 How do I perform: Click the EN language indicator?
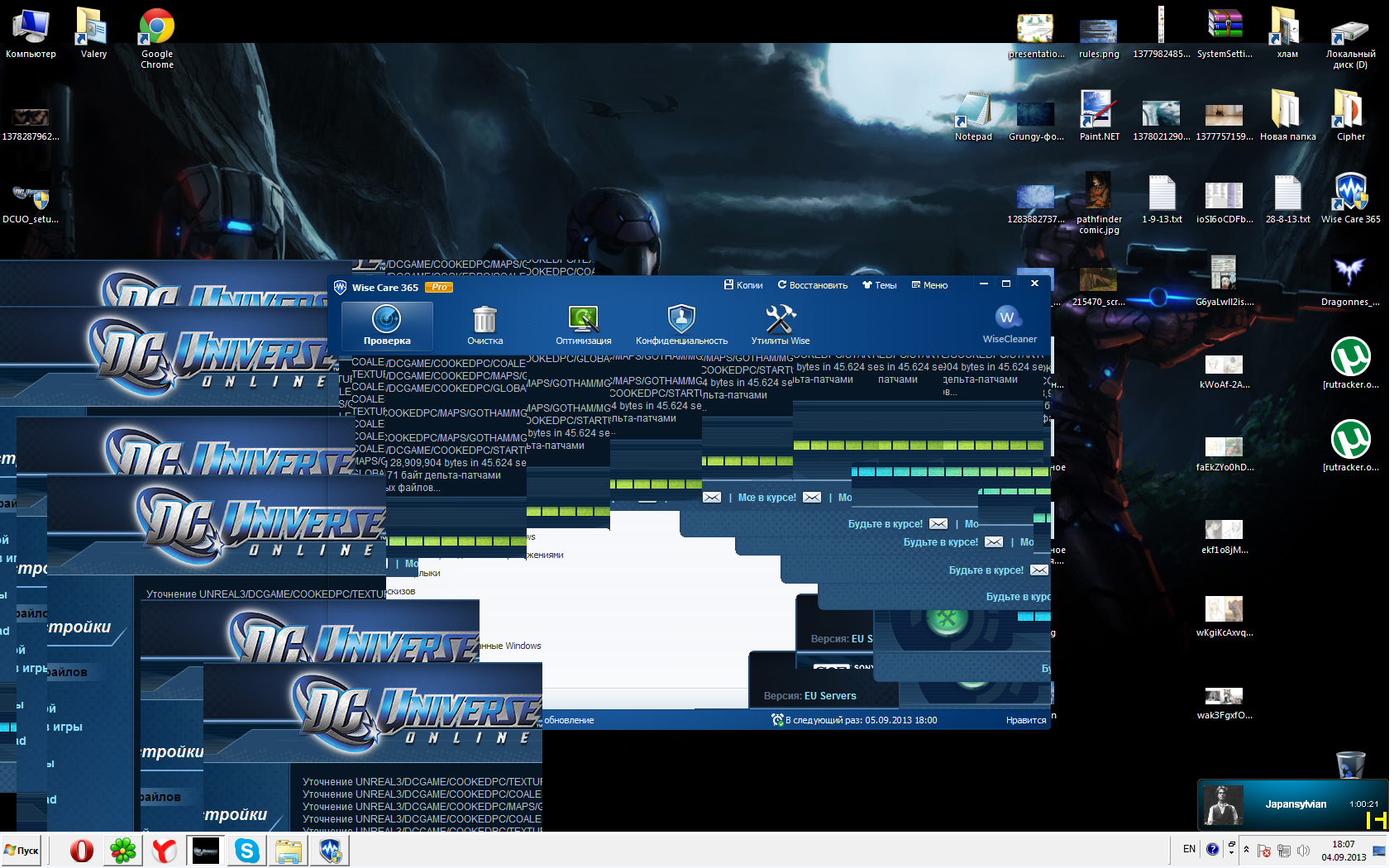[x=1189, y=849]
